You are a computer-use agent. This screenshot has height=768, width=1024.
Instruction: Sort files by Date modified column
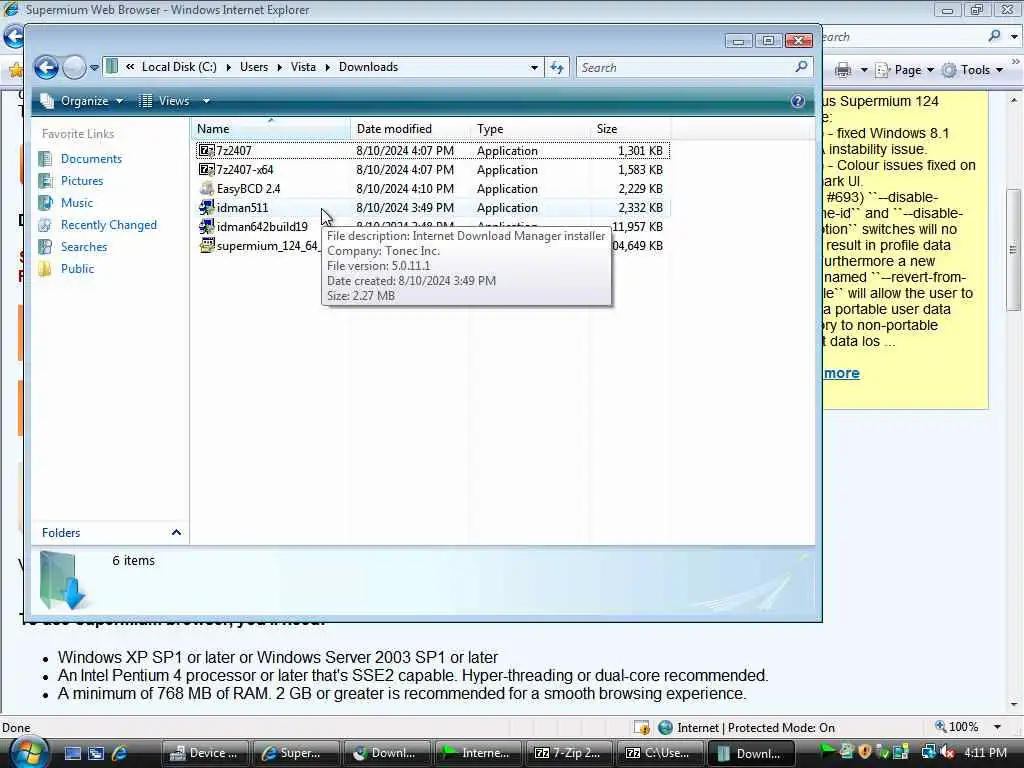coord(409,129)
